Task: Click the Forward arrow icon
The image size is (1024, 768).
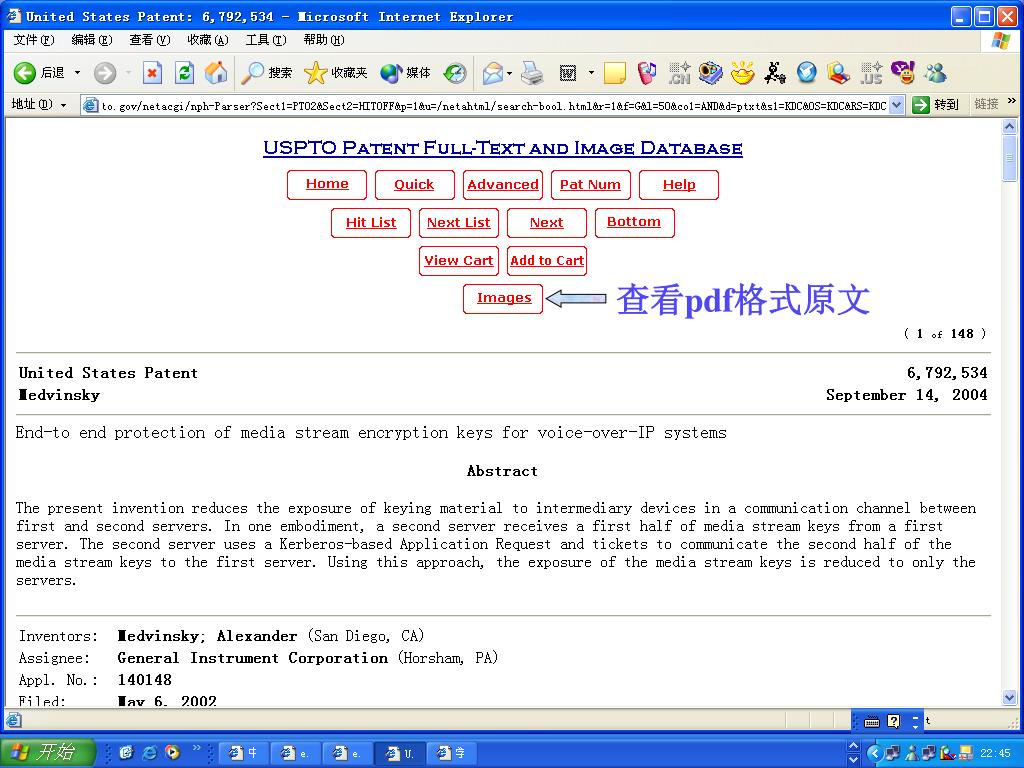Action: point(104,72)
